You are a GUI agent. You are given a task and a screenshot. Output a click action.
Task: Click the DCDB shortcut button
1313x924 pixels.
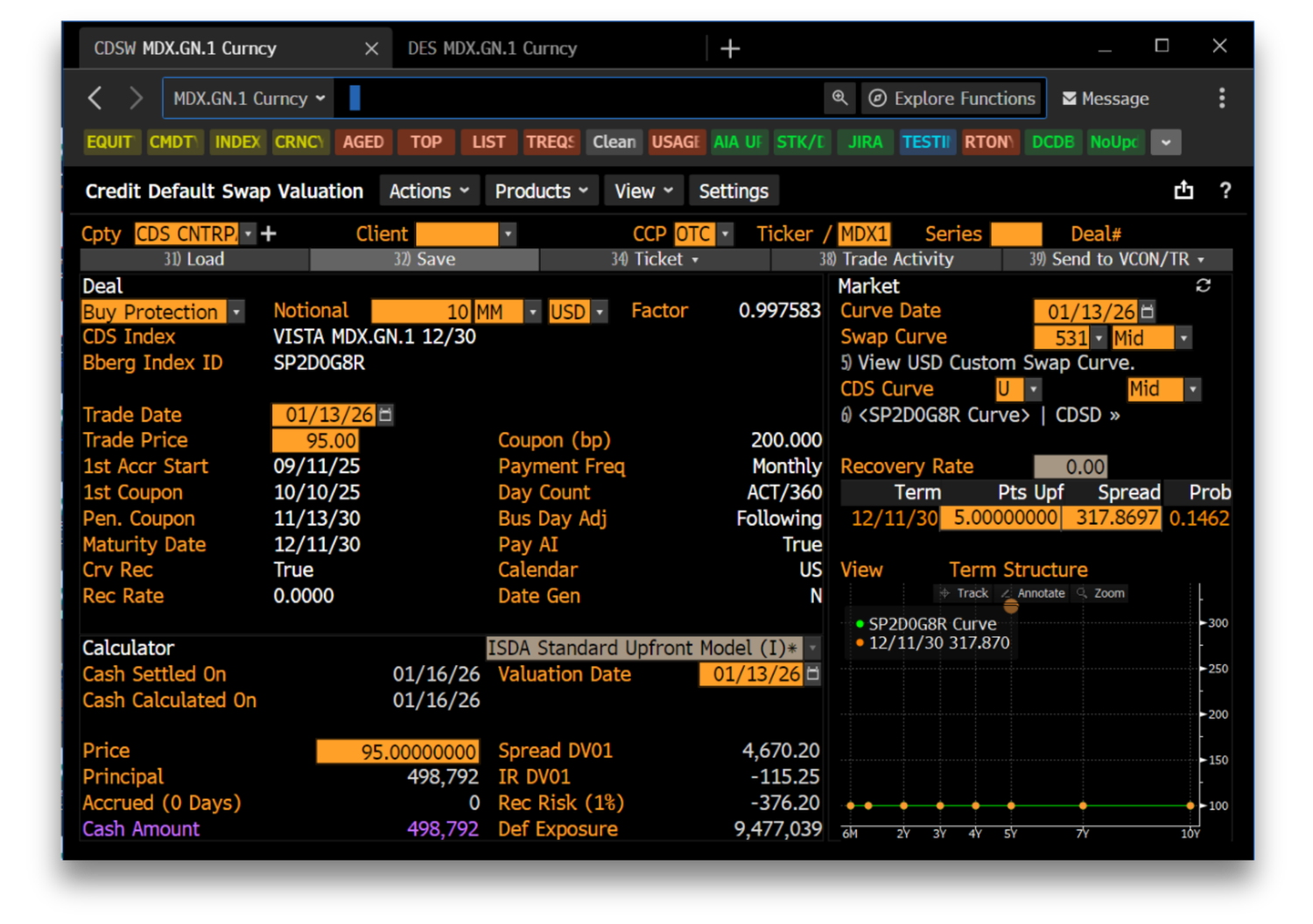(1052, 142)
